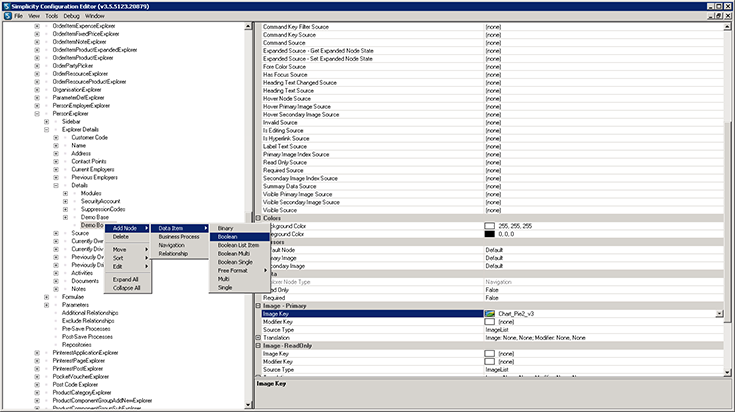Collapse the PersonExplorer tree node
Image resolution: width=735 pixels, height=412 pixels.
pos(38,114)
